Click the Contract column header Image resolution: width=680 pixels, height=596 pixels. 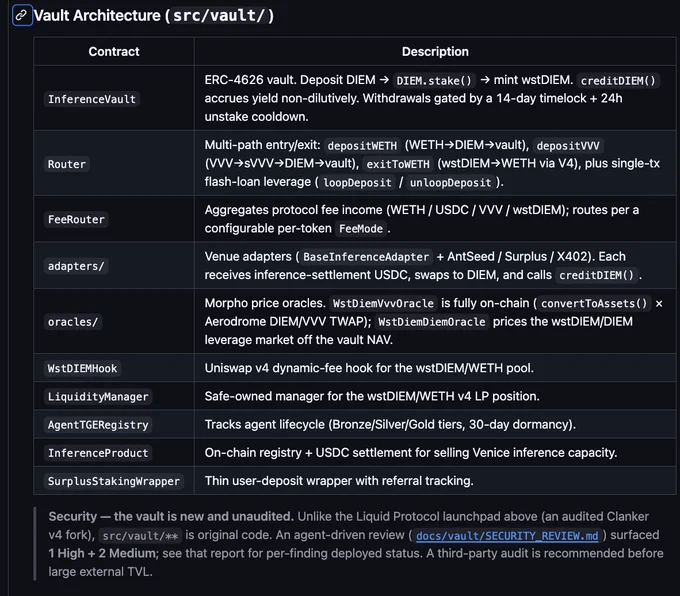114,52
